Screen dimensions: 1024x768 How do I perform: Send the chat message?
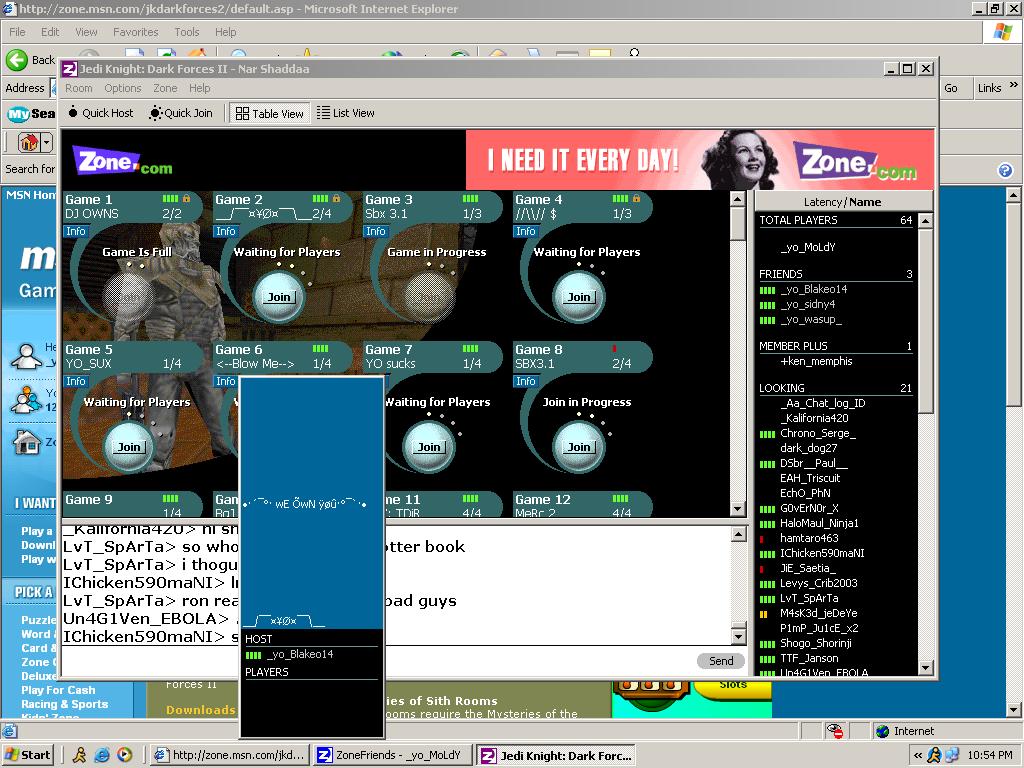point(721,661)
